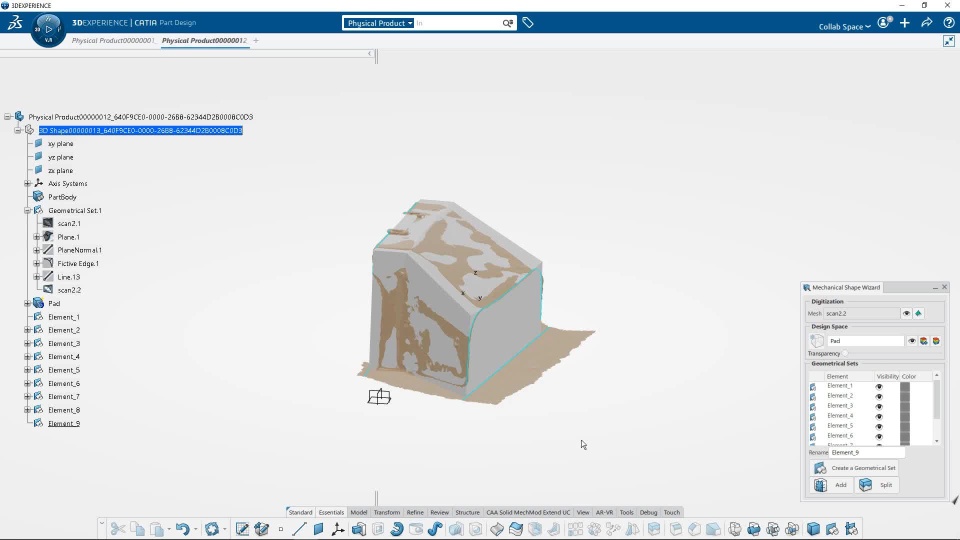Toggle Element_3 visibility eye in wizard
The width and height of the screenshot is (960, 540).
pos(879,406)
